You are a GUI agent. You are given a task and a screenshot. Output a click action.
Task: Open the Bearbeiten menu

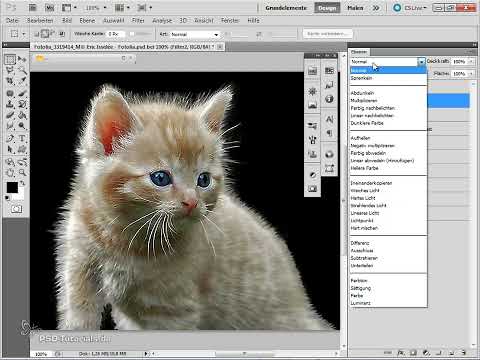coord(40,21)
